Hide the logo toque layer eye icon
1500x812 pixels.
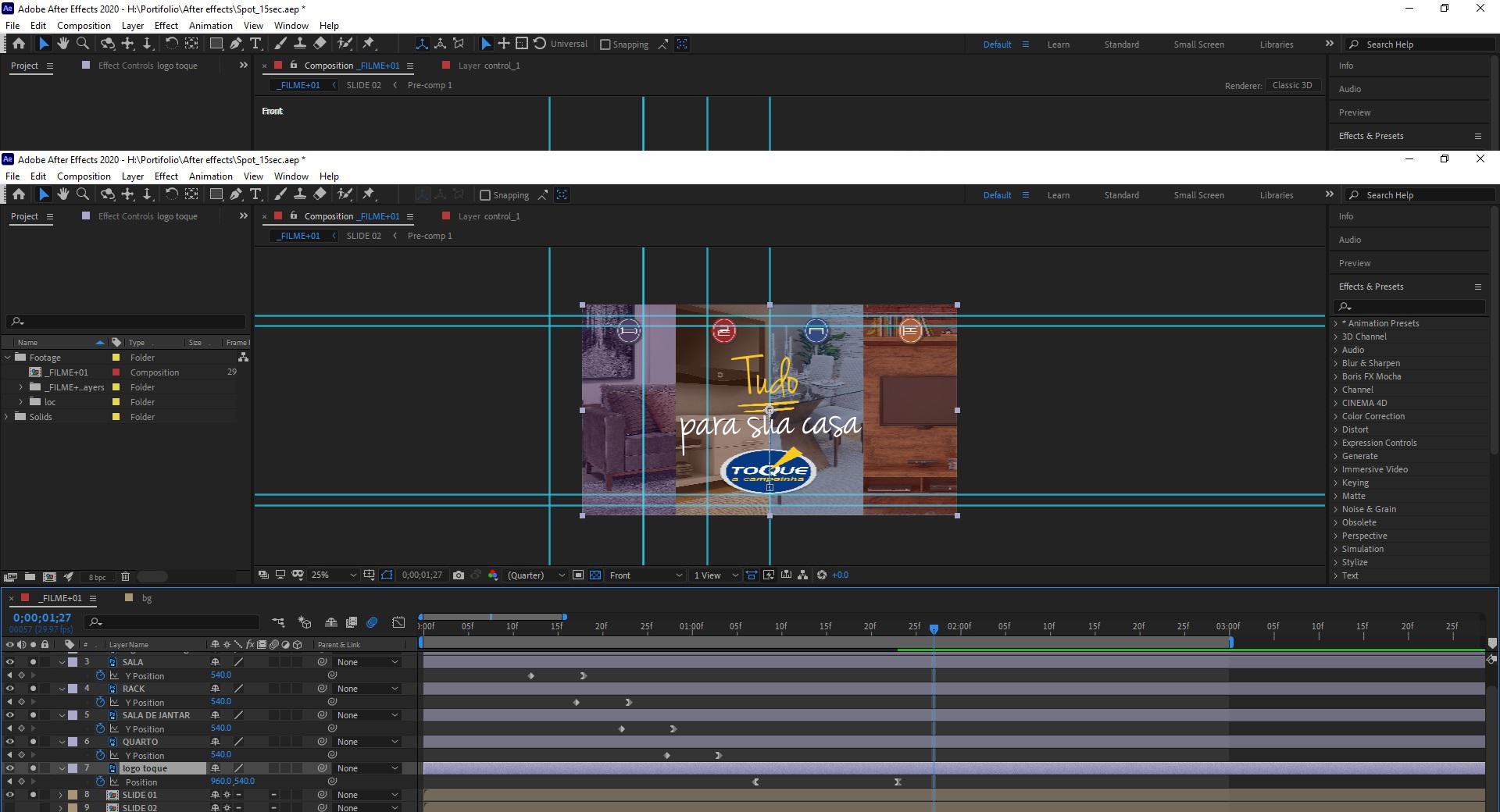pyautogui.click(x=10, y=768)
